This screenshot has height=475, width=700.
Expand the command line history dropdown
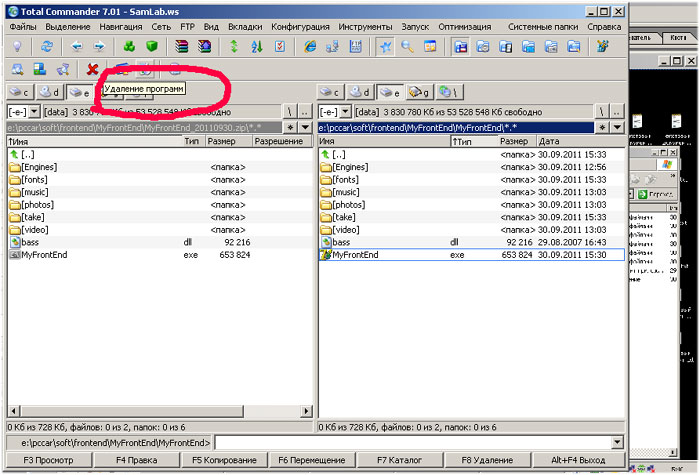click(616, 442)
